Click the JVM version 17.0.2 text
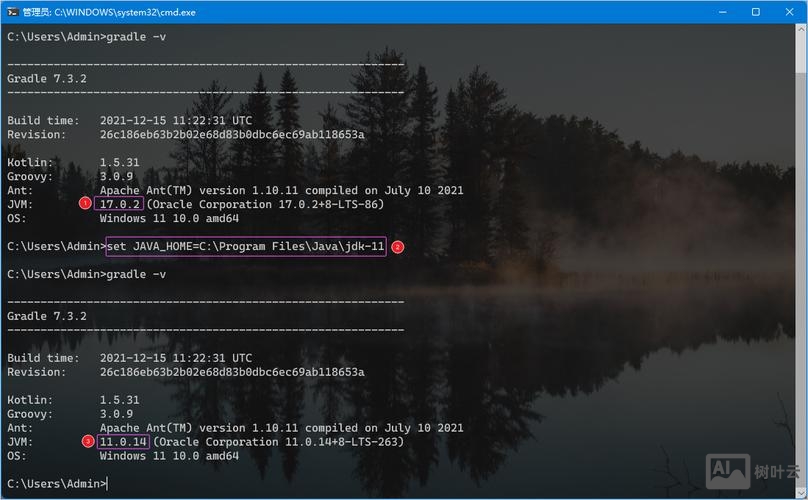 tap(119, 204)
